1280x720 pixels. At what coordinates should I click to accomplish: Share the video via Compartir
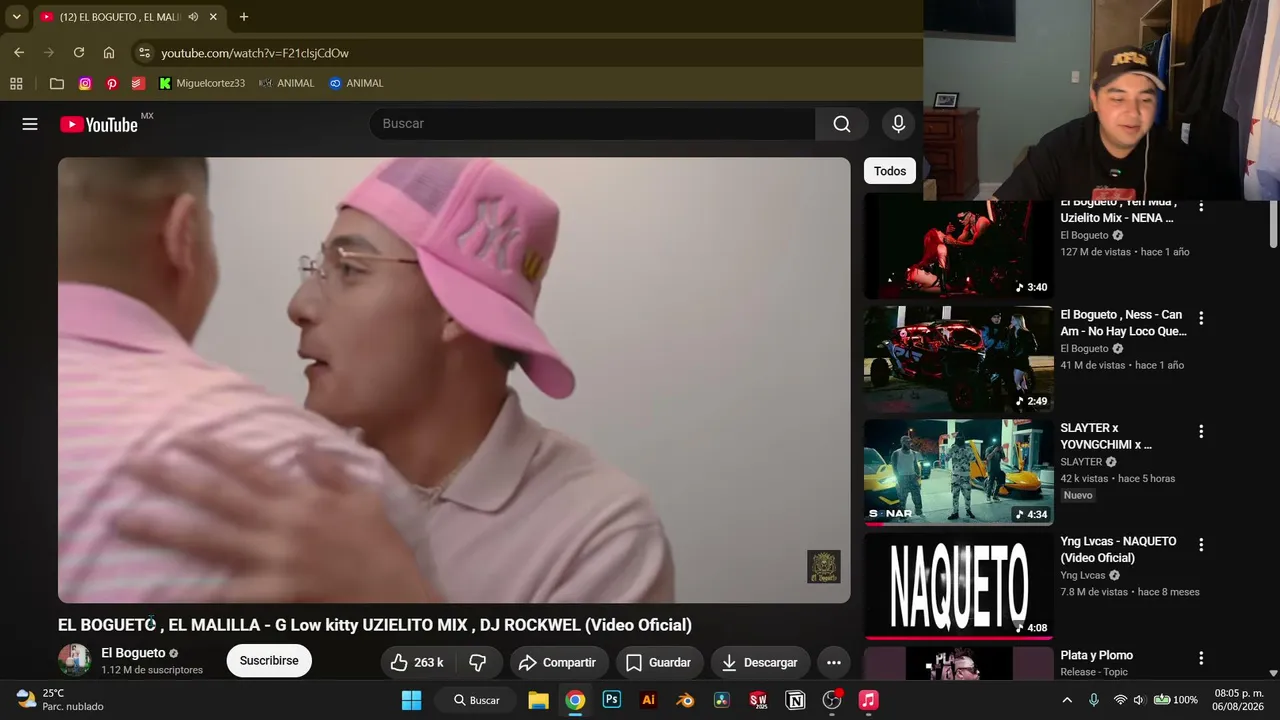pyautogui.click(x=558, y=662)
